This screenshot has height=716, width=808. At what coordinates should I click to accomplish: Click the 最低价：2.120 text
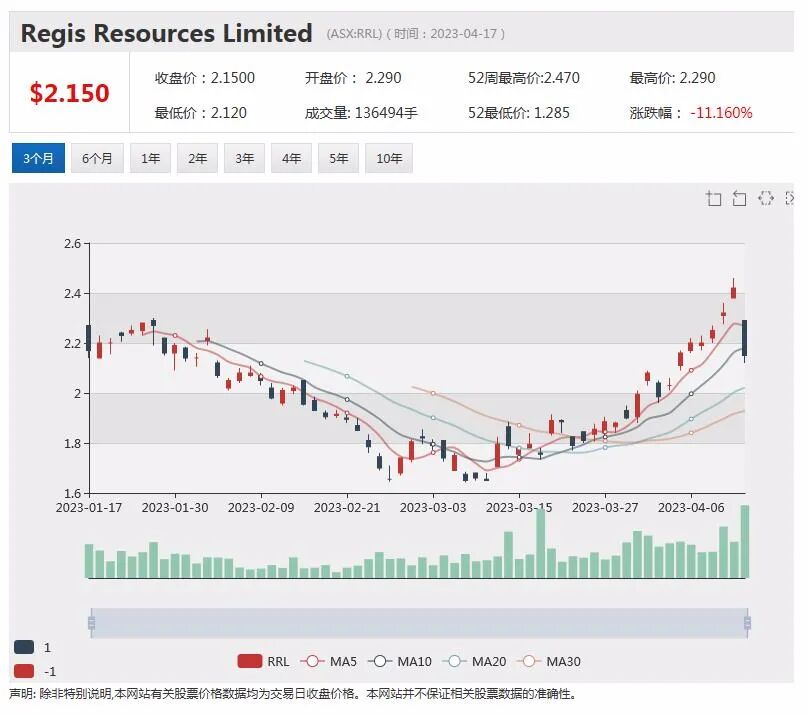click(x=200, y=112)
